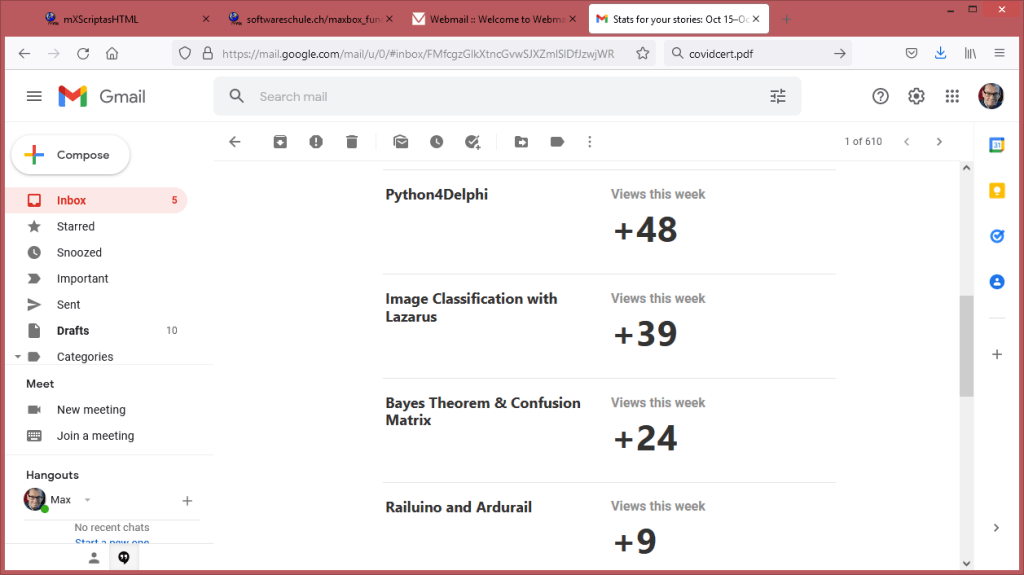
Task: Click the vertical scrollbar of the email
Action: 966,345
